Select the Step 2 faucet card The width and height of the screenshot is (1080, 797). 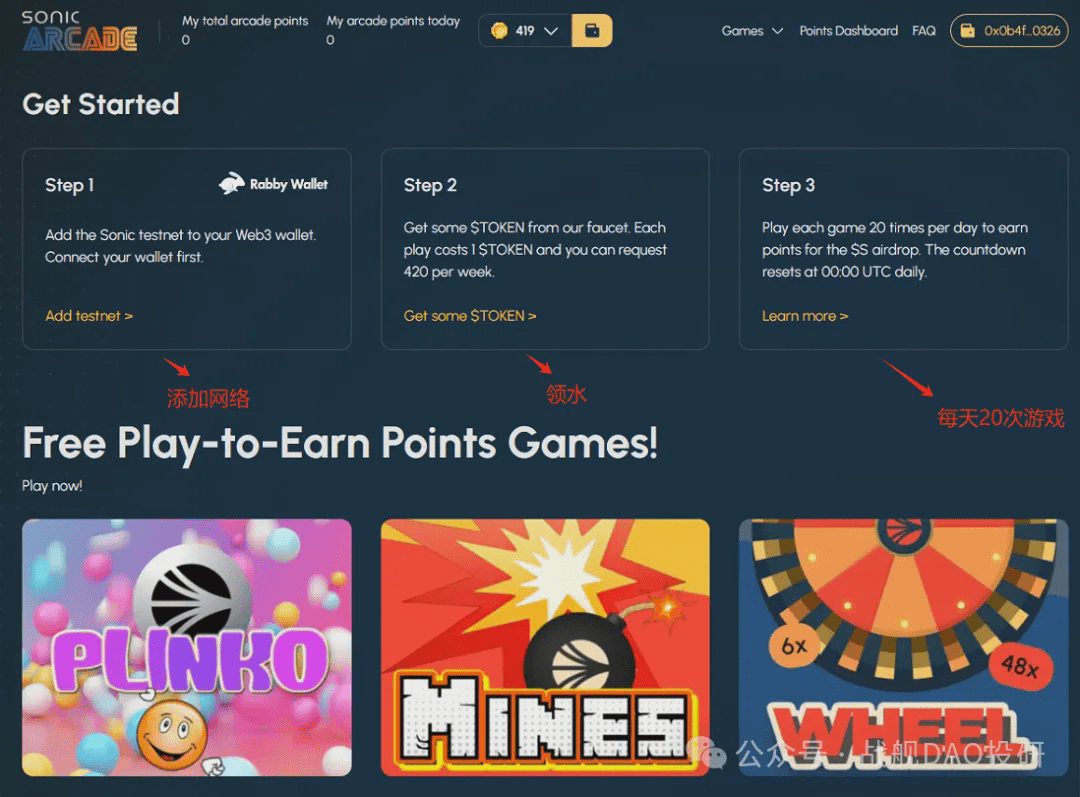545,249
